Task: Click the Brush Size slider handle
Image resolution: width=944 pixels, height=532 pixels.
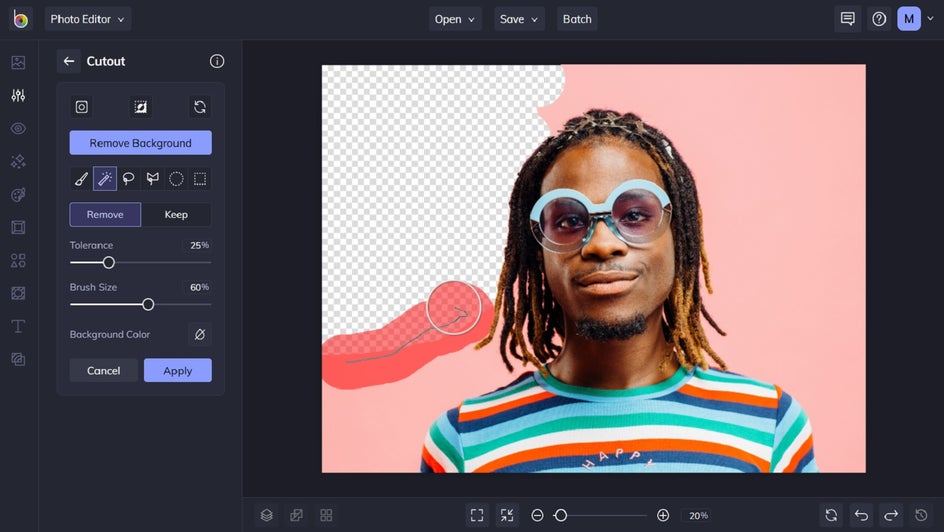Action: (x=148, y=305)
